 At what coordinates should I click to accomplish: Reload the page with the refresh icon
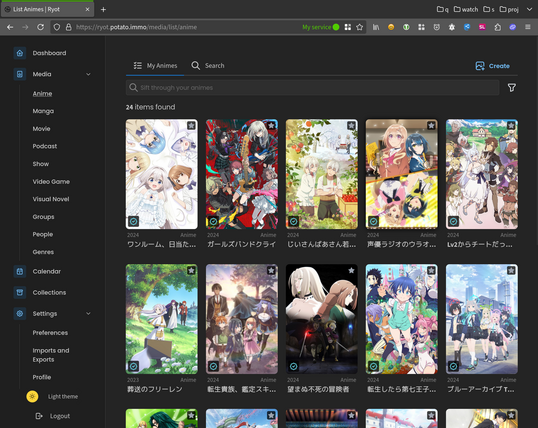point(40,27)
